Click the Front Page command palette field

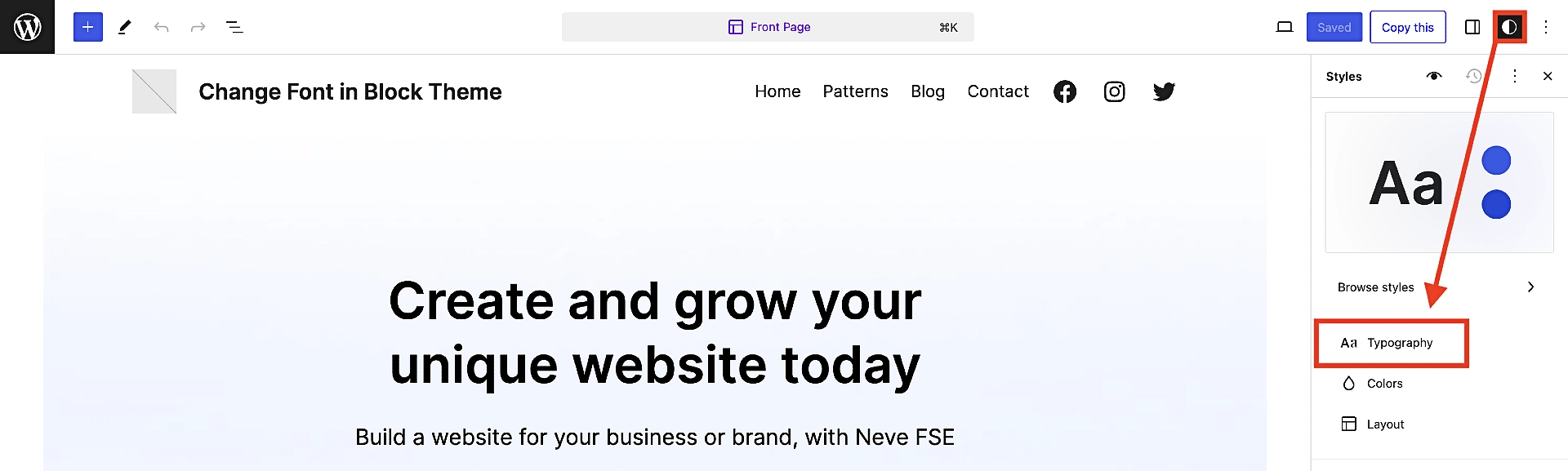point(768,27)
